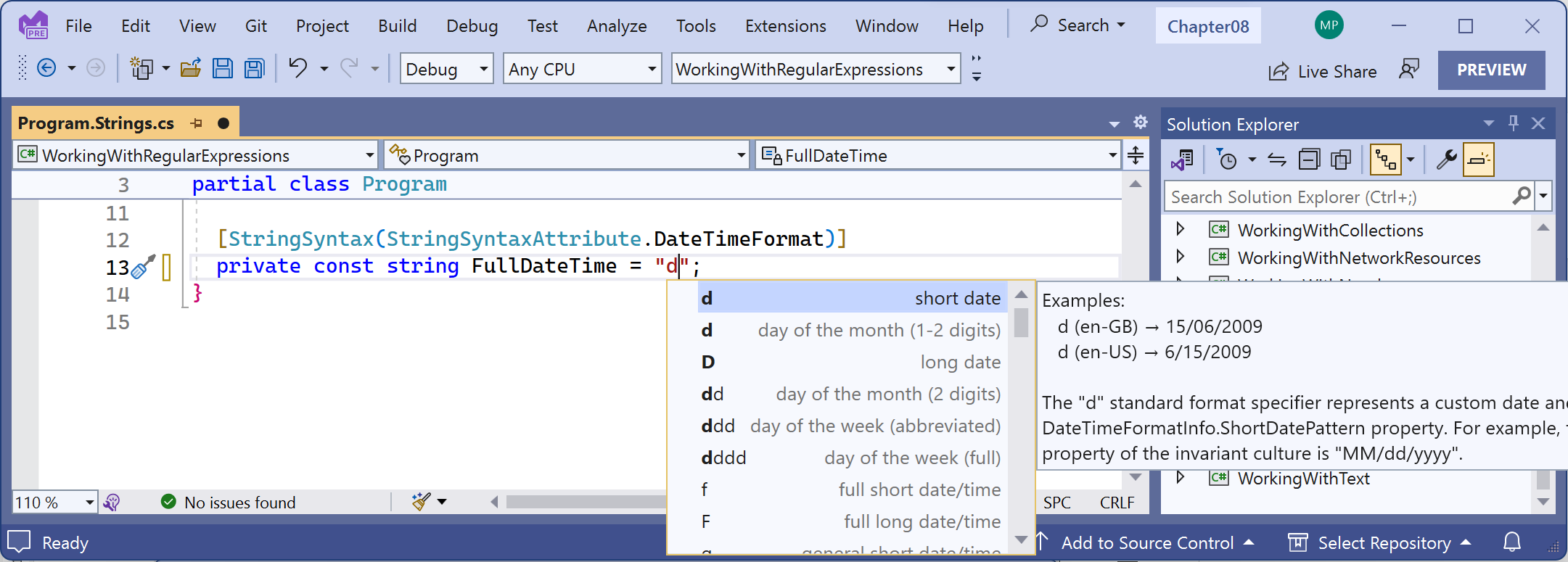Click the horizontal editor scrollbar
The width and height of the screenshot is (1568, 562).
586,502
